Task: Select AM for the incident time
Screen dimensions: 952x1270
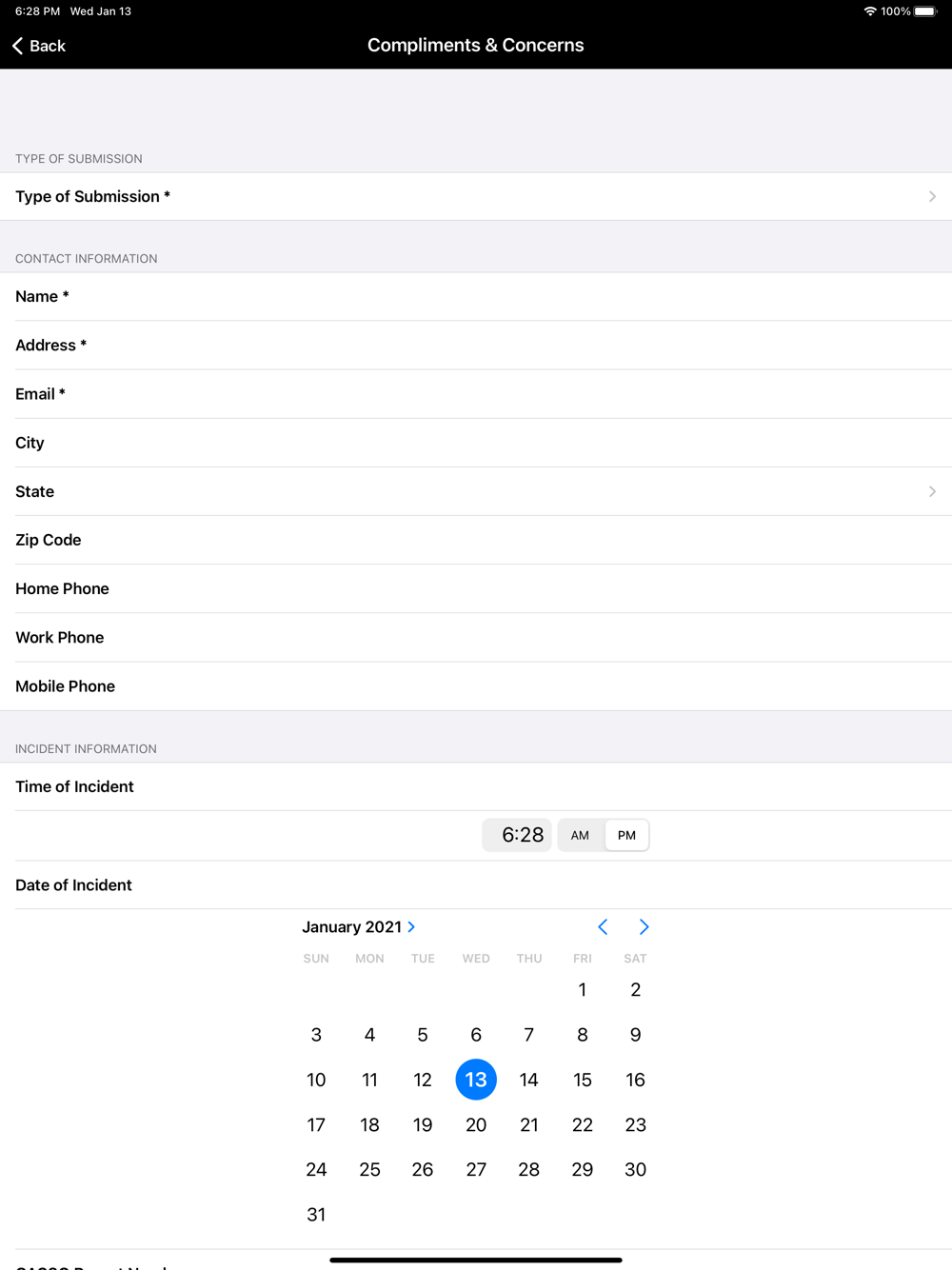Action: tap(581, 836)
